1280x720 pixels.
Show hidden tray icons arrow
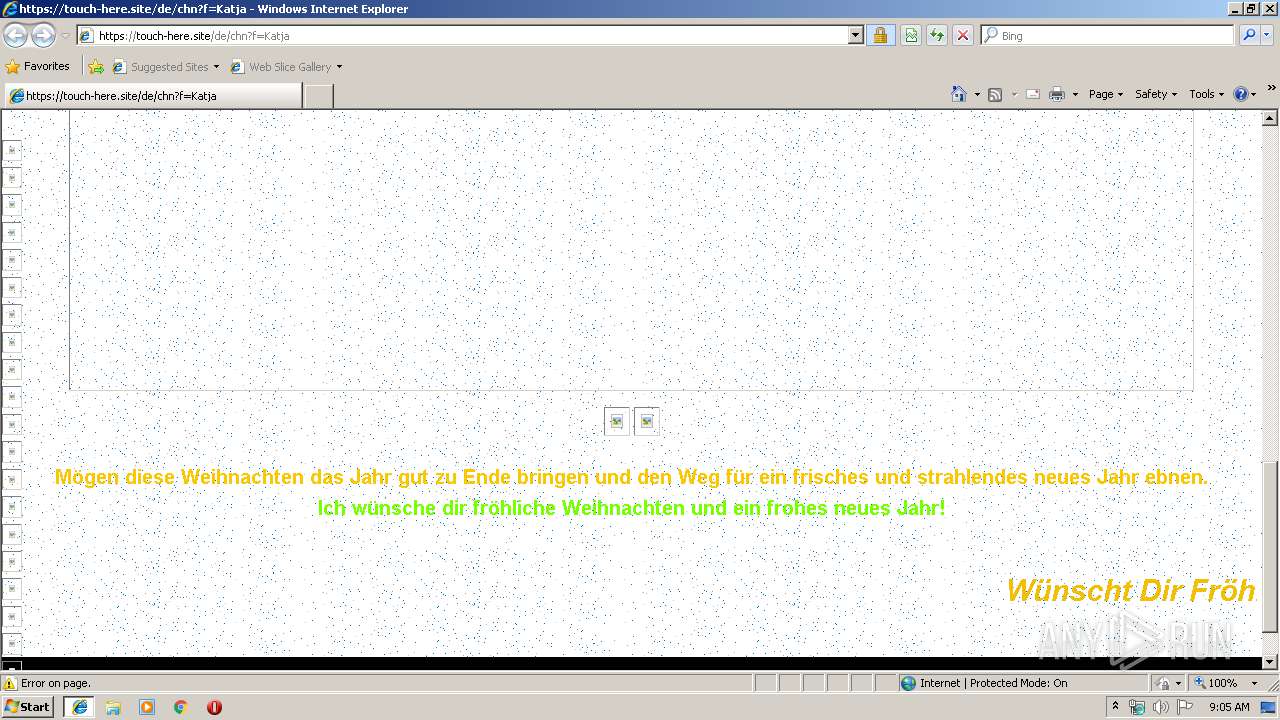point(1115,707)
